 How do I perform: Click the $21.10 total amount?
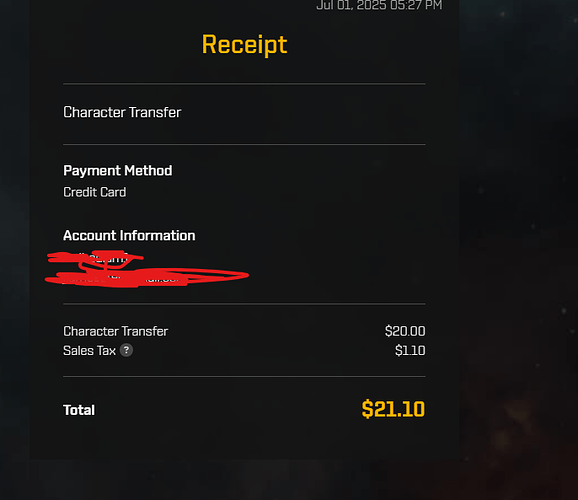(393, 409)
